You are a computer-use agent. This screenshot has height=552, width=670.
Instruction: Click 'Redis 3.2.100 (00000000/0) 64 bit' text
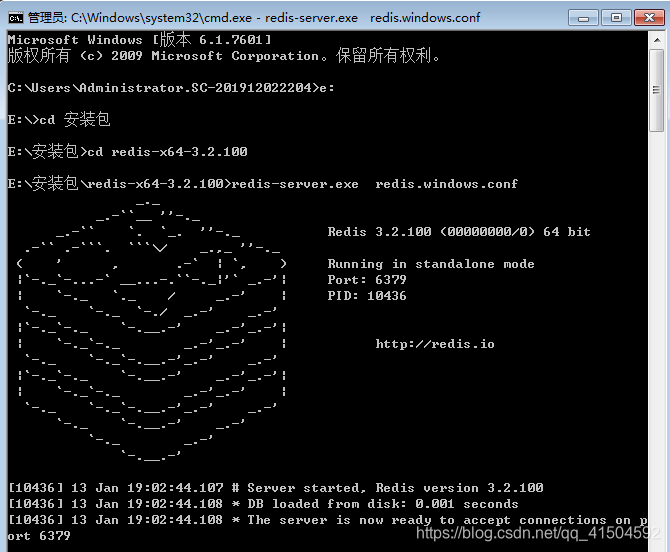(x=459, y=232)
